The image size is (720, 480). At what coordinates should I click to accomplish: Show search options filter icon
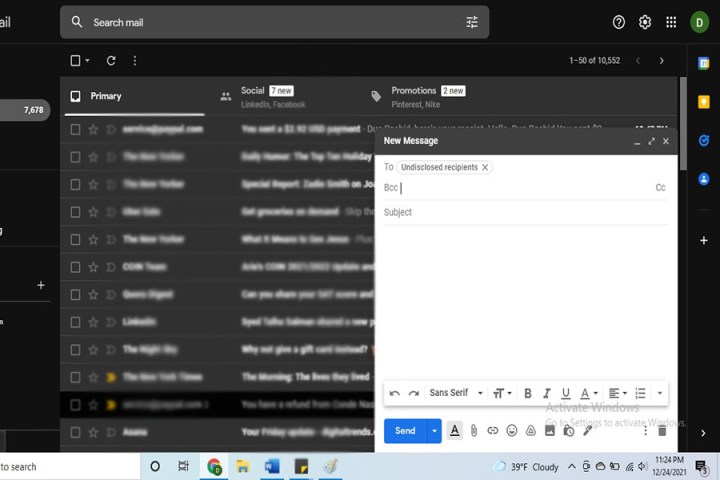point(472,22)
